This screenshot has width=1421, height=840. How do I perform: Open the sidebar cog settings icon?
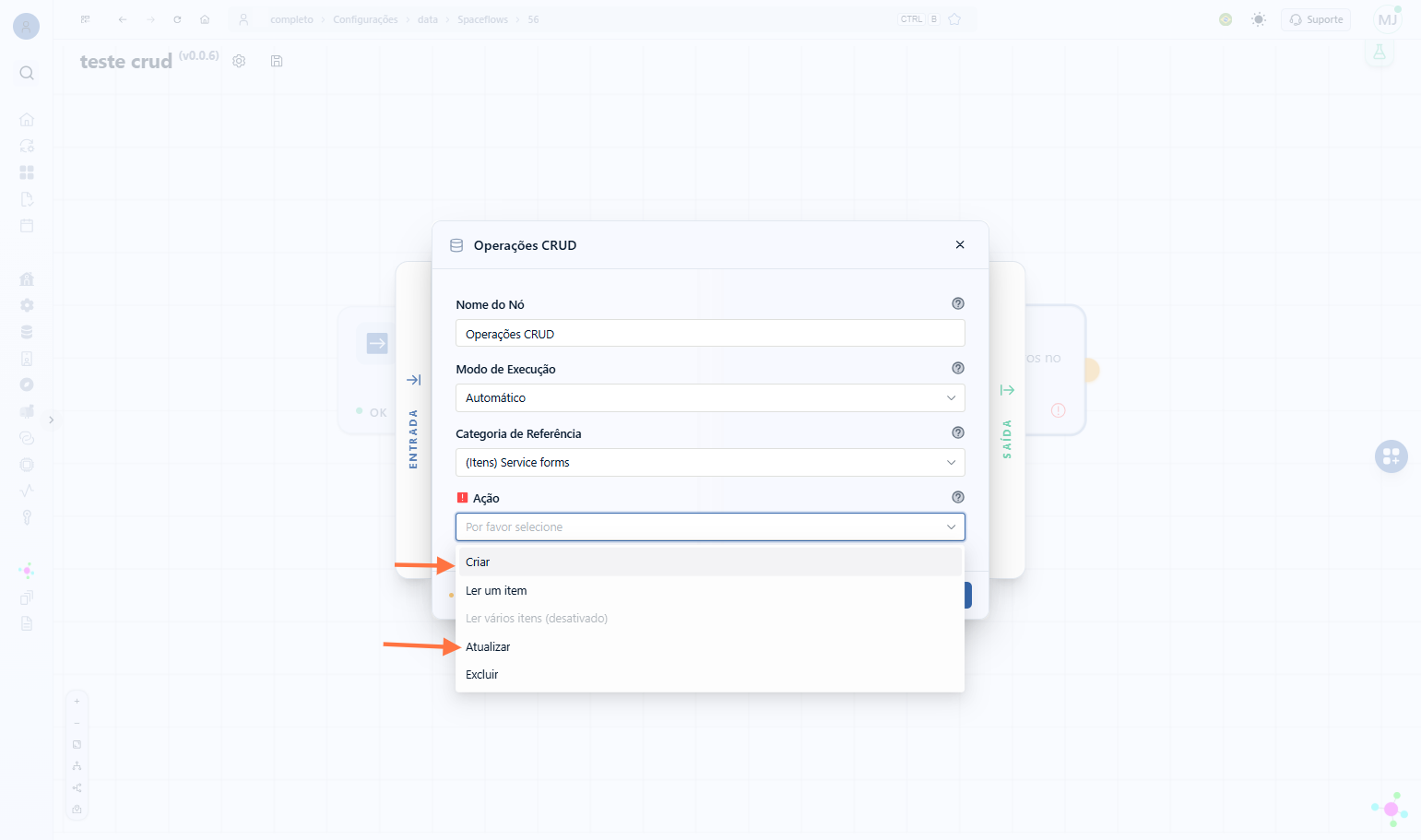pyautogui.click(x=27, y=305)
